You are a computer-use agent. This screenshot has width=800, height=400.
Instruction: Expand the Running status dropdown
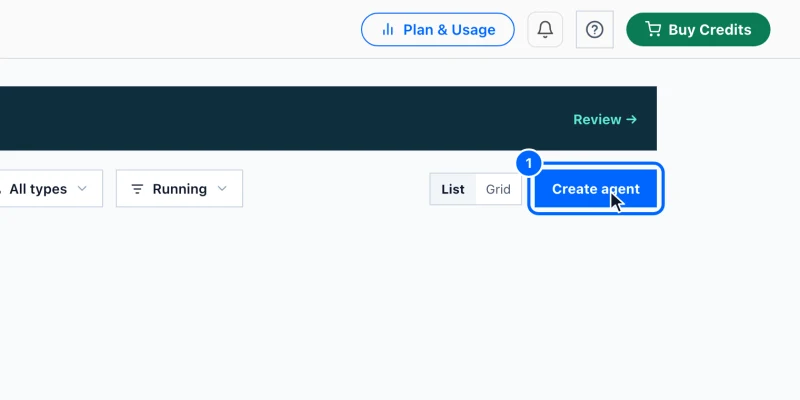coord(179,189)
